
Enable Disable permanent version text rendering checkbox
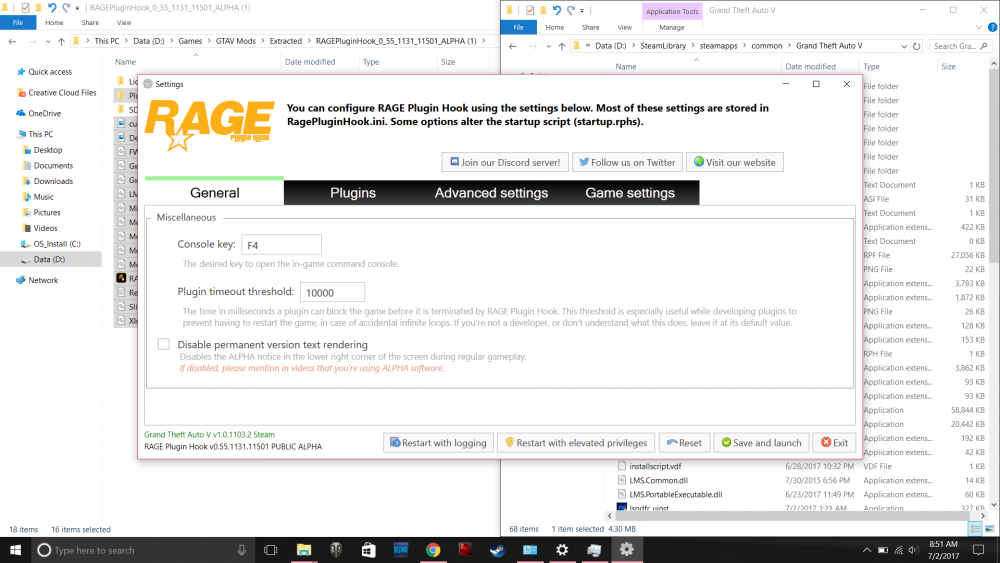164,344
